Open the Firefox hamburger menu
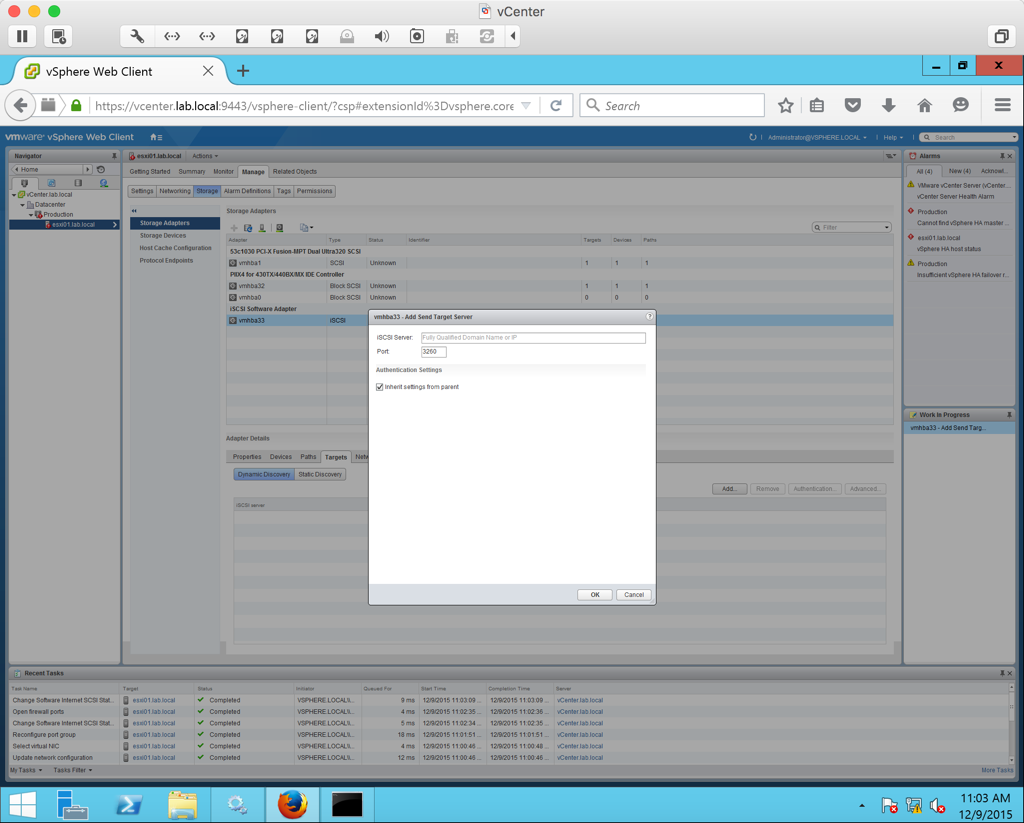This screenshot has height=823, width=1024. pos(1002,106)
